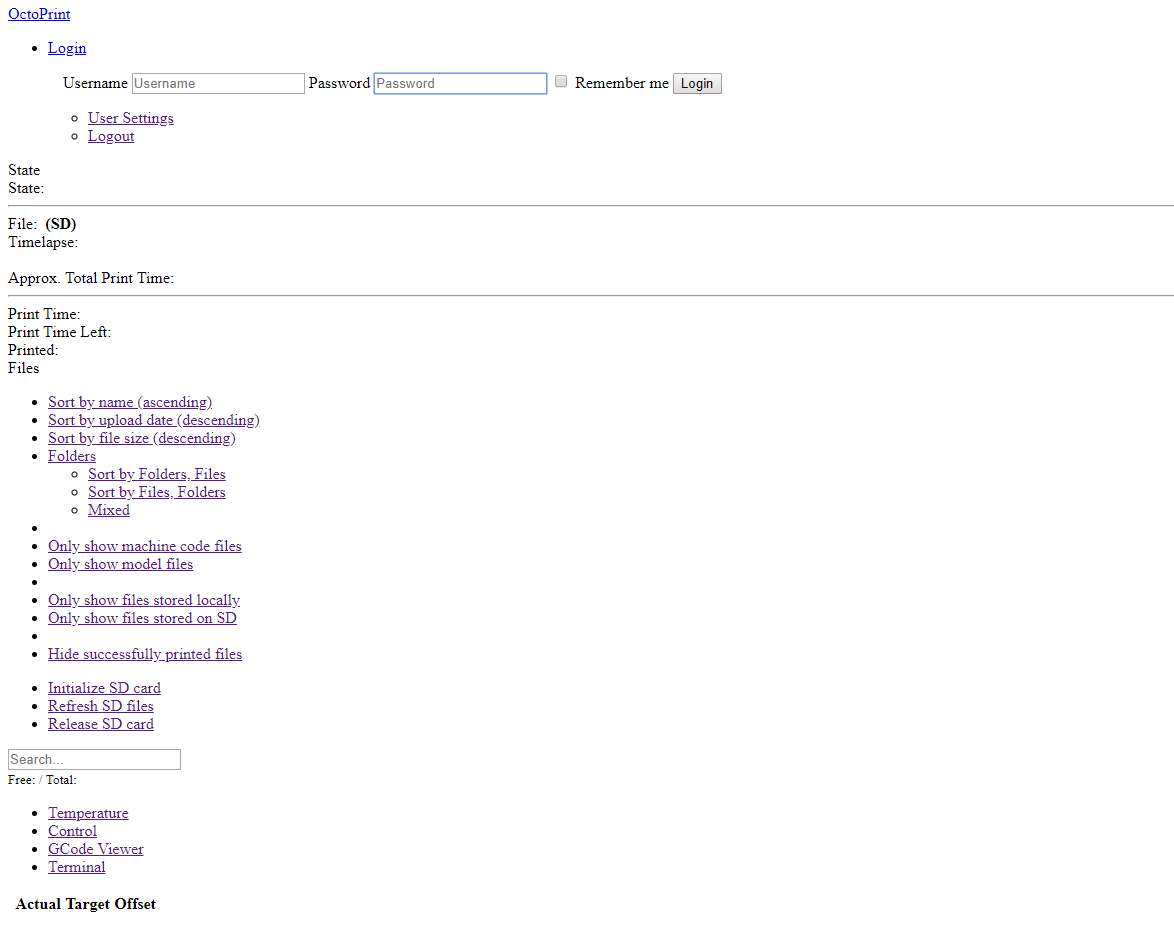Sort by file size (descending)
This screenshot has width=1174, height=940.
(x=142, y=438)
